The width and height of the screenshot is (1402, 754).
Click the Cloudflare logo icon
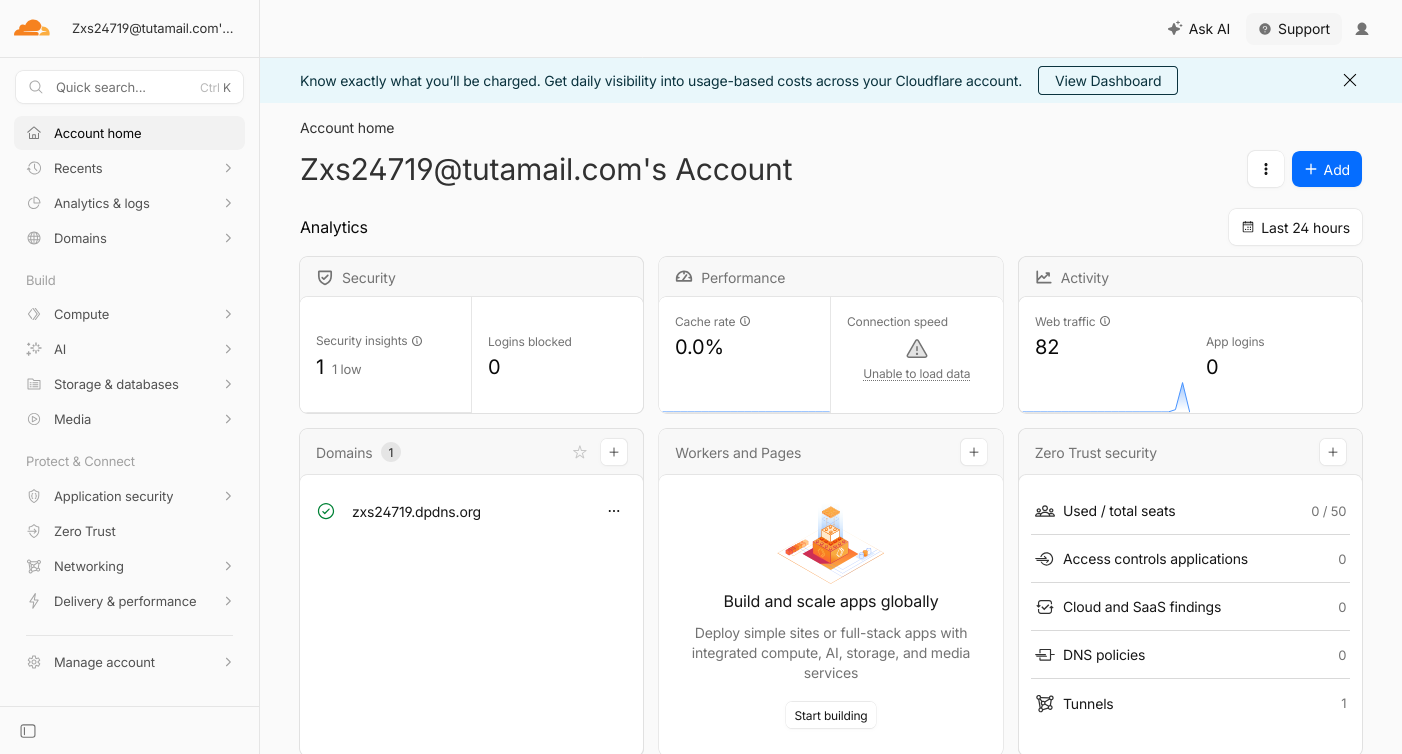pos(32,28)
